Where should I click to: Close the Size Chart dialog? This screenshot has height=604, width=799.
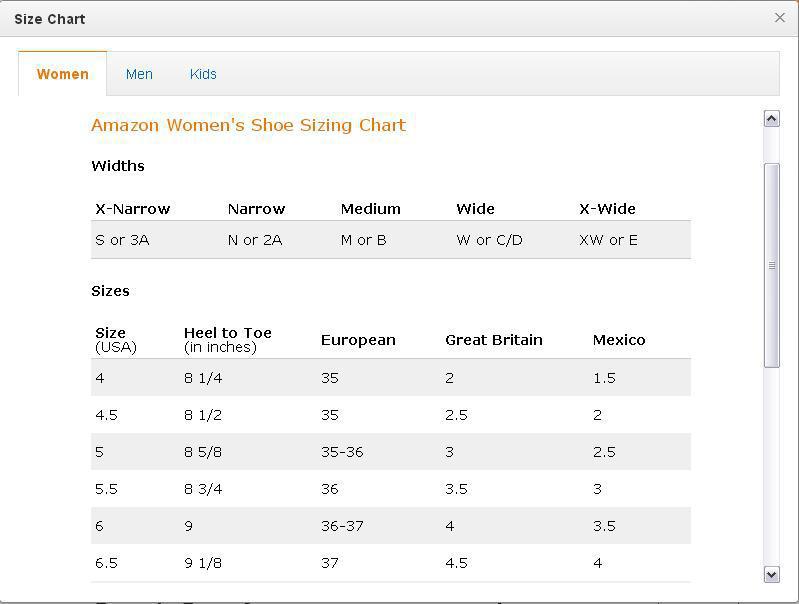coord(779,18)
